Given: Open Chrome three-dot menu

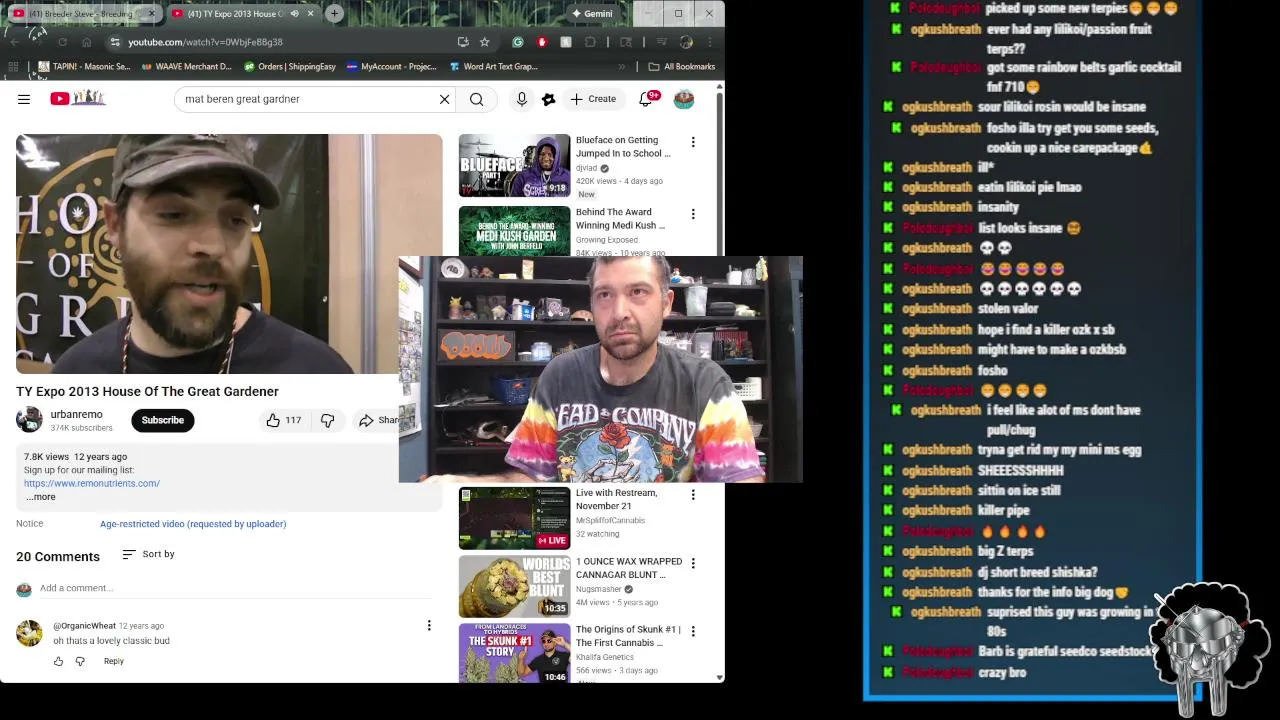Looking at the screenshot, I should 709,42.
